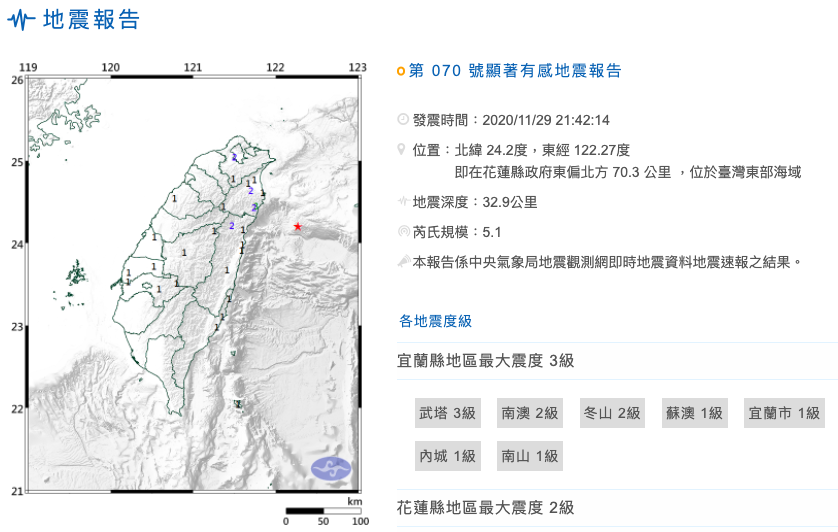Select the 武塔 3級 intensity tag
This screenshot has width=838, height=532.
447,413
